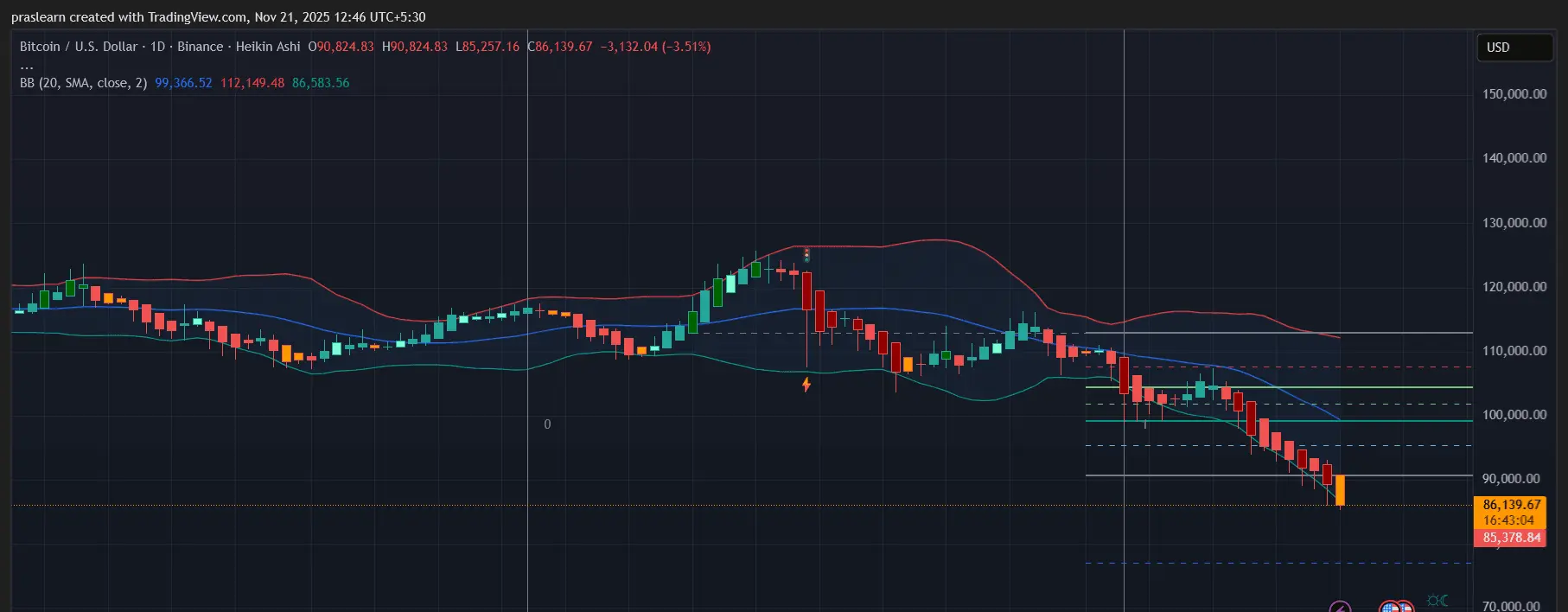This screenshot has height=612, width=1568.
Task: Click the orange lightning bolt event marker
Action: (x=806, y=384)
